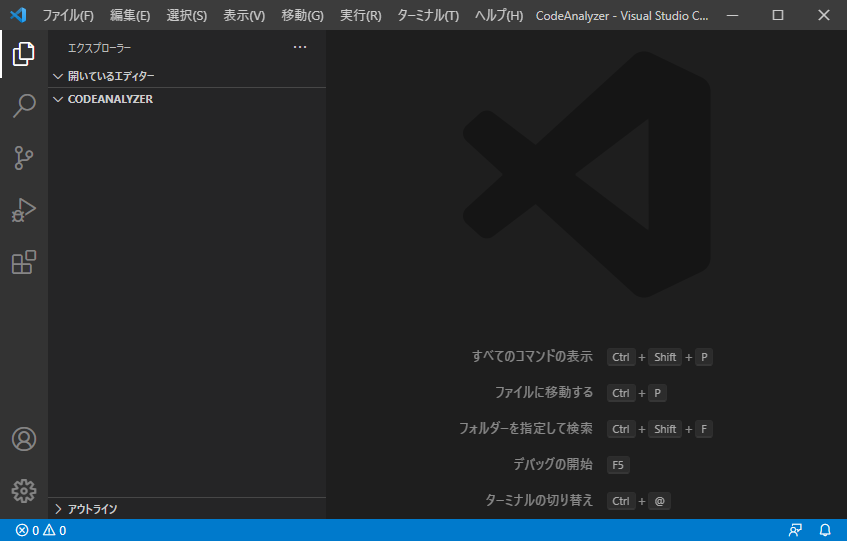The image size is (847, 541).
Task: Open the 表示(V) menu
Action: point(244,16)
